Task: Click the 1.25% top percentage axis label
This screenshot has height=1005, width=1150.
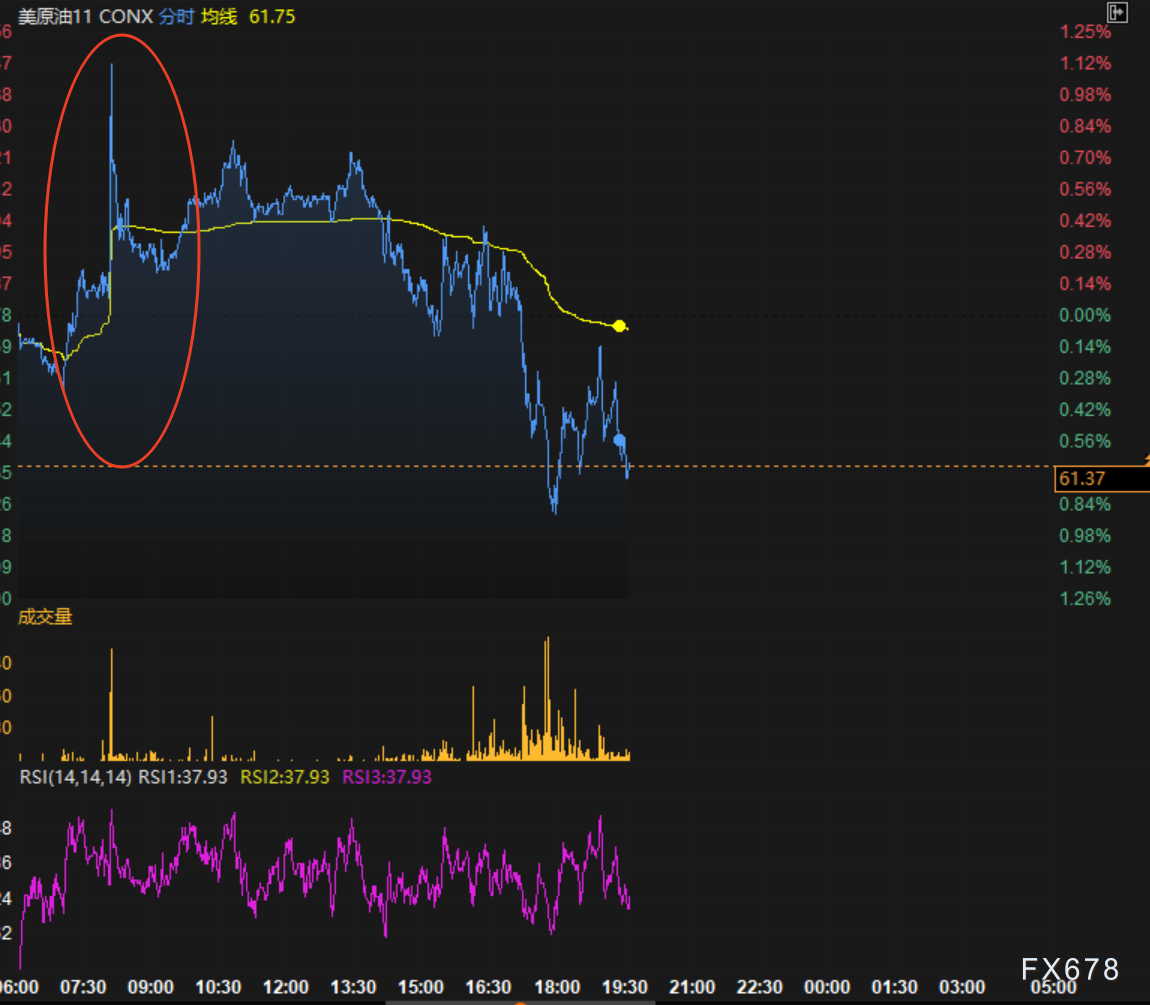Action: 1085,32
